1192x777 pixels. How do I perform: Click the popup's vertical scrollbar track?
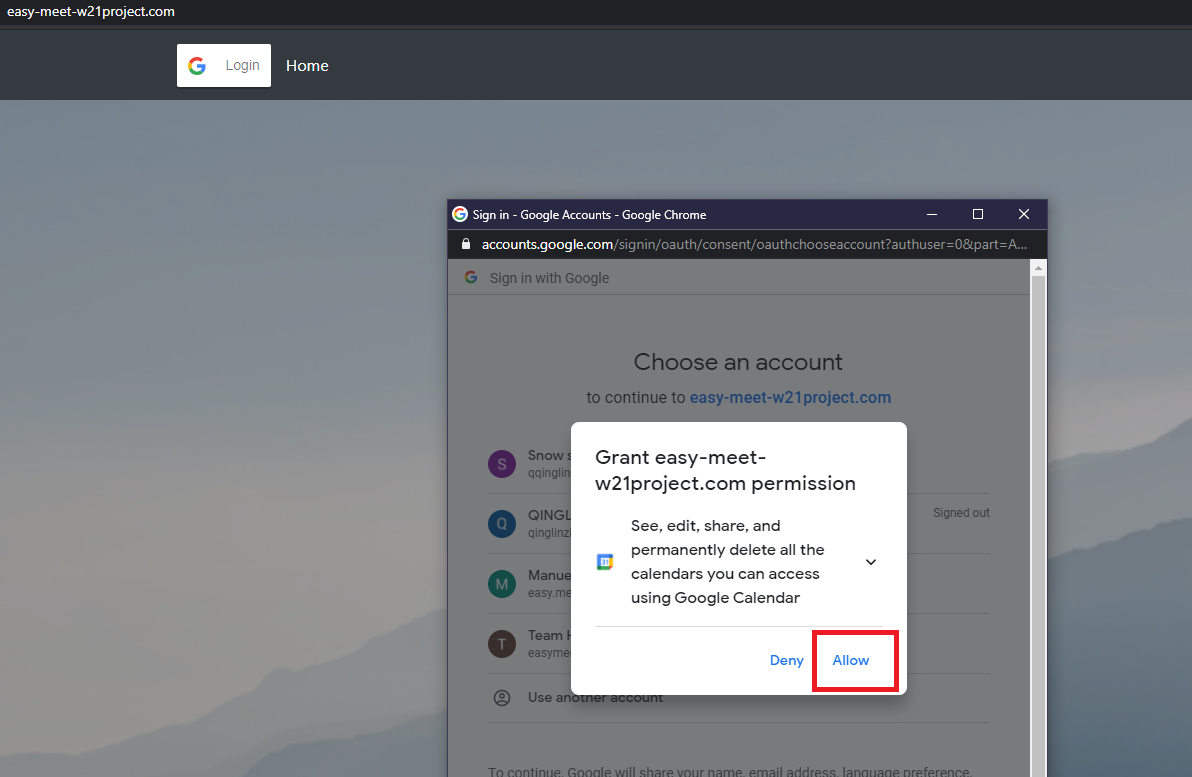(x=1038, y=526)
